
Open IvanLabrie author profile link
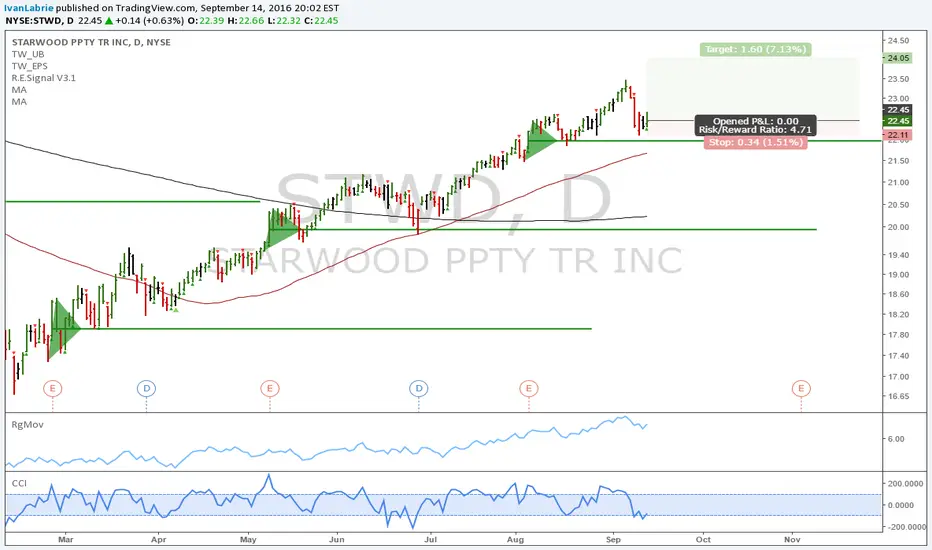29,8
